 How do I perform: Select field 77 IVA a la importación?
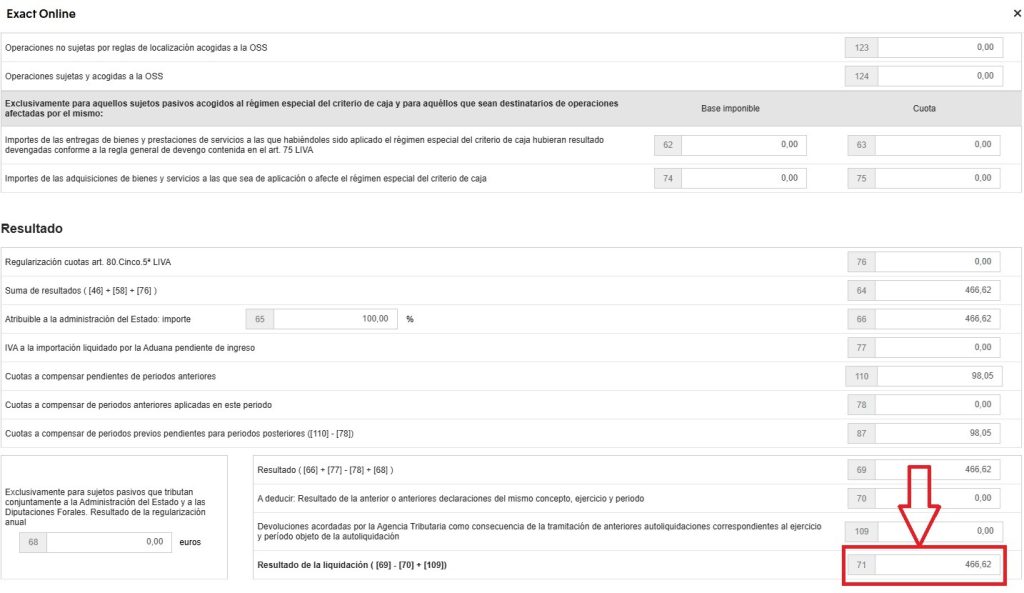click(939, 347)
